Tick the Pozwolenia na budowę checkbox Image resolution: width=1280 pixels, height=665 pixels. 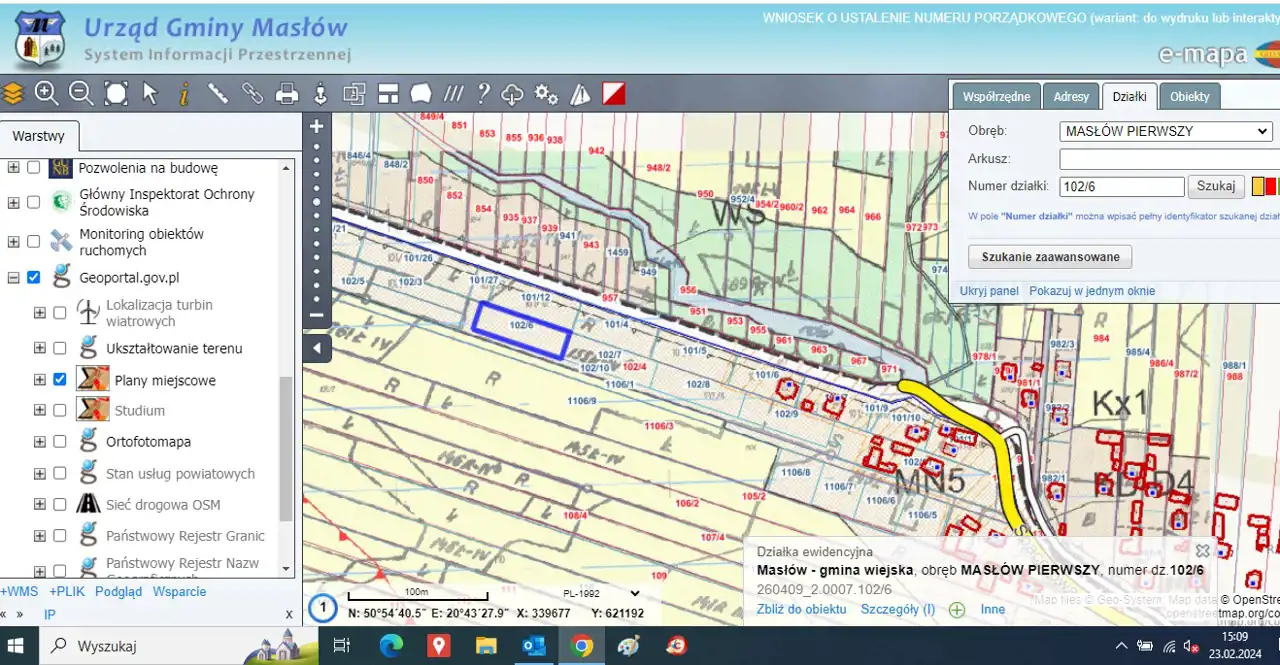(x=34, y=168)
